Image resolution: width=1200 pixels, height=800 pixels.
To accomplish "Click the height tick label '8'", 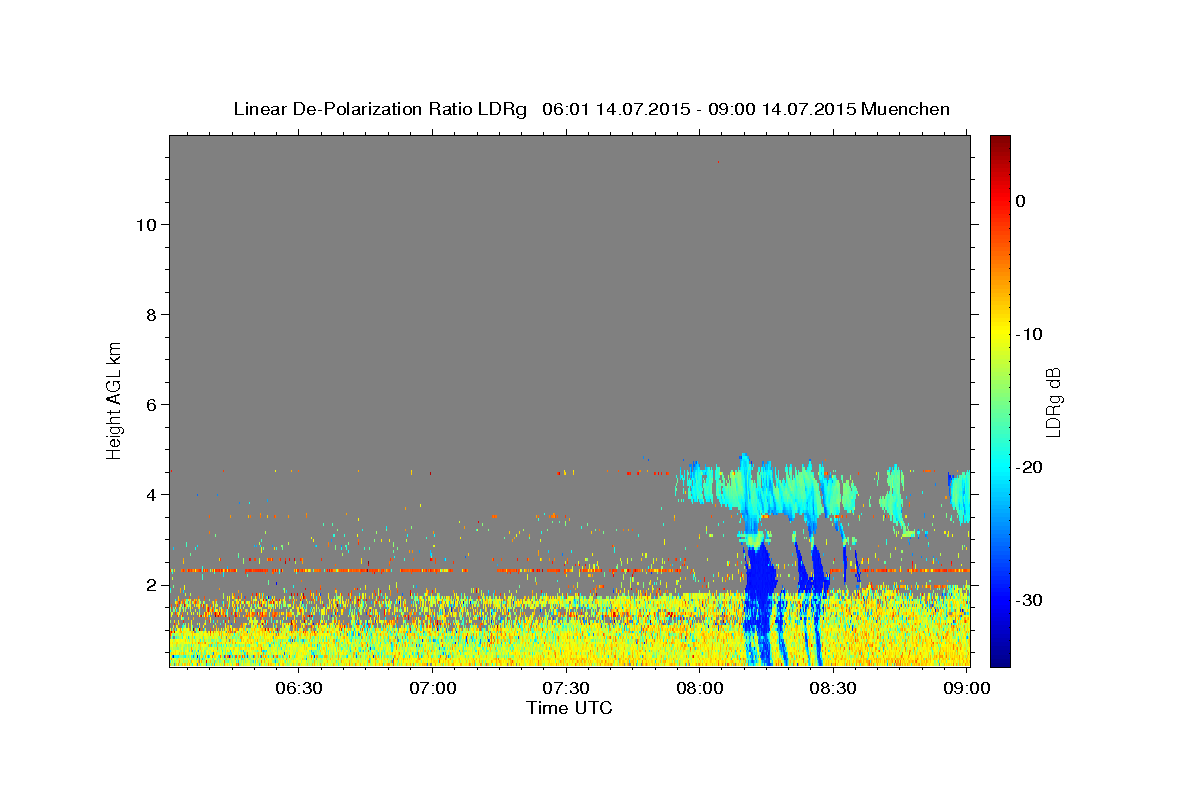I will 151,314.
